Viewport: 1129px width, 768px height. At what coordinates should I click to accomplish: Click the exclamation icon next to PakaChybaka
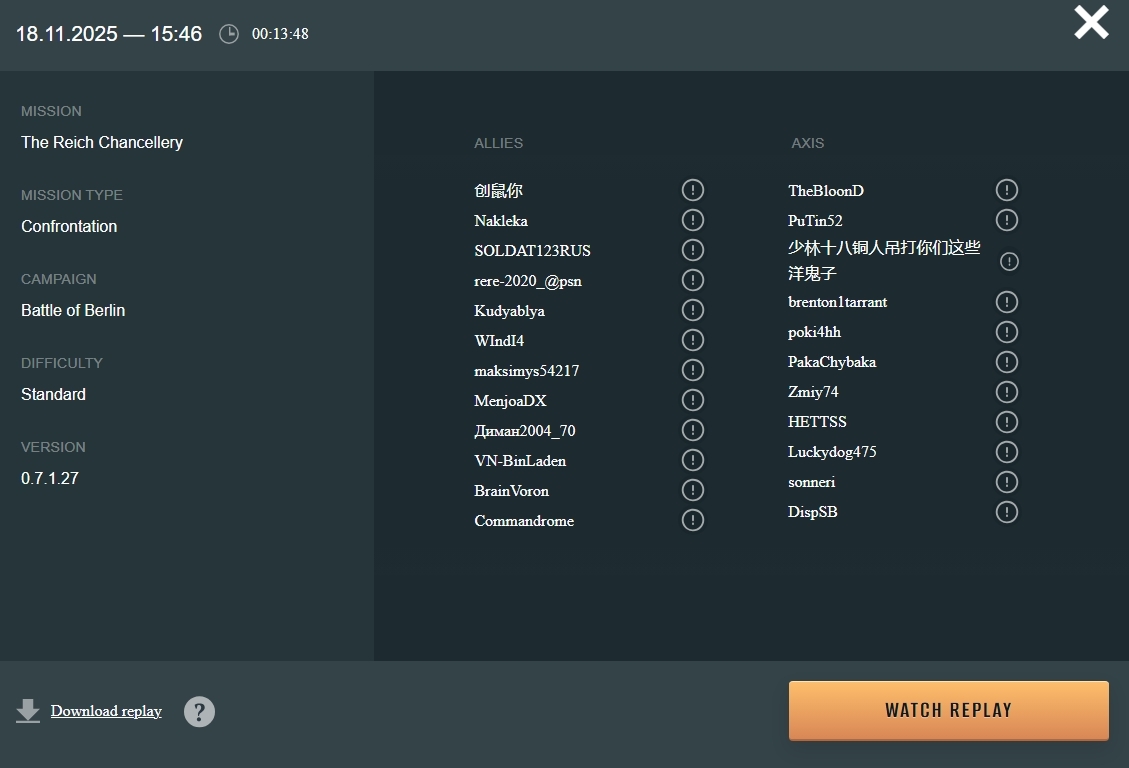pos(1007,362)
